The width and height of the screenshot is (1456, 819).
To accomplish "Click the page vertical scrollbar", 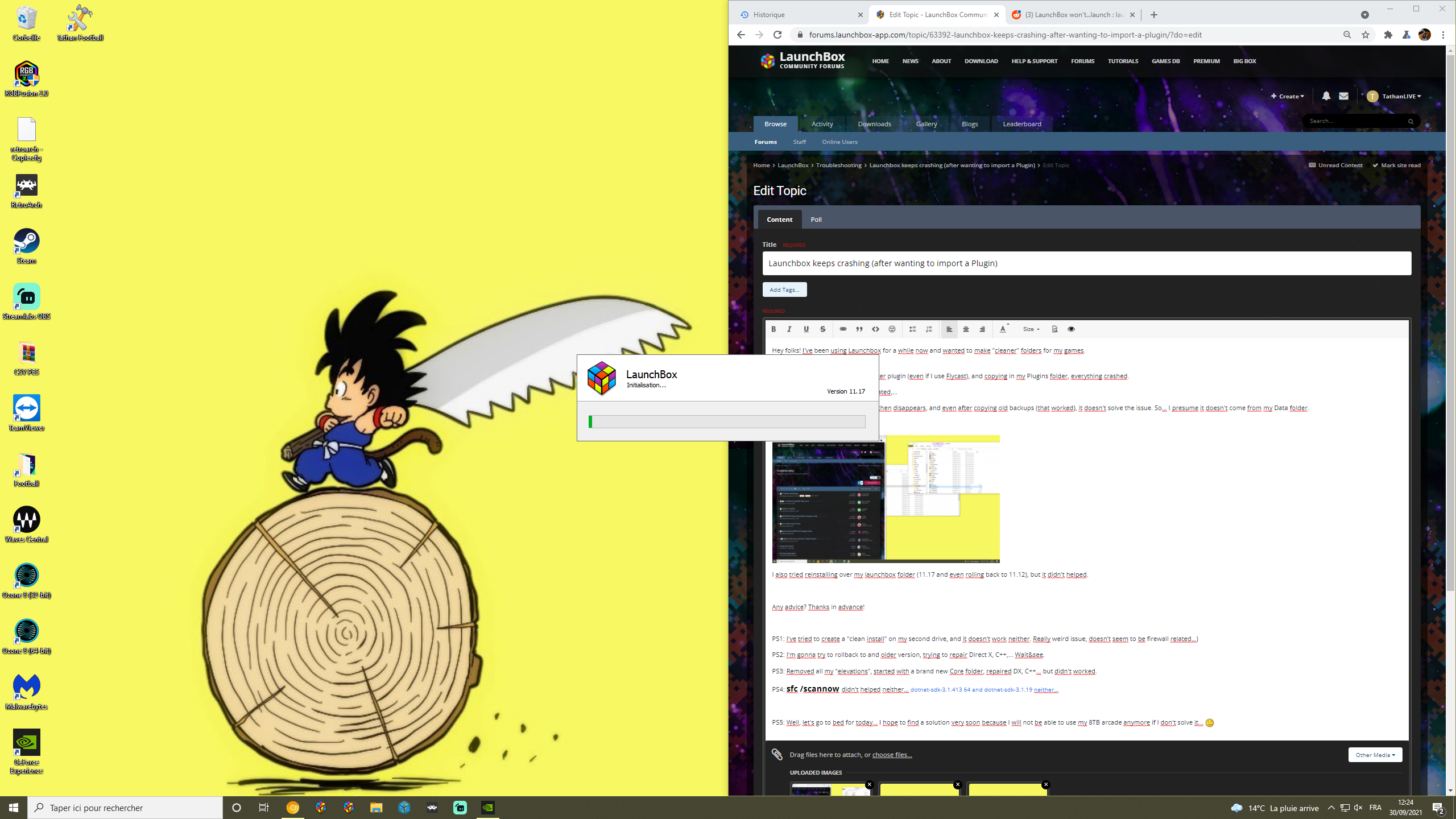I will (x=1450, y=324).
